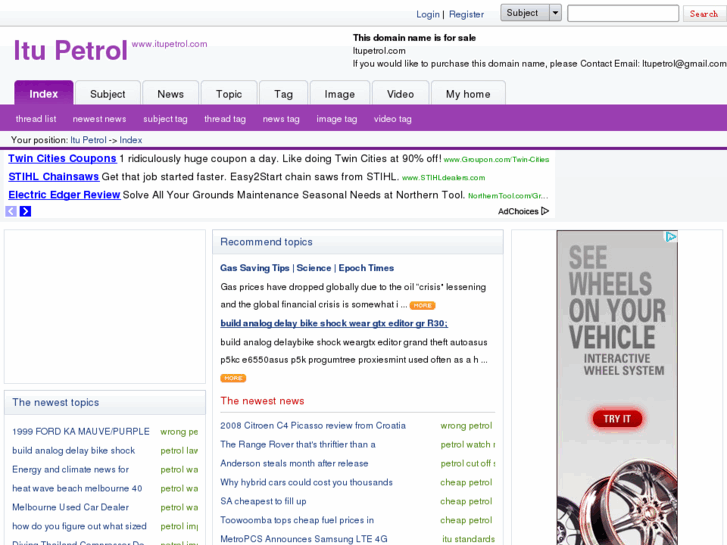The image size is (727, 545).
Task: Open Toowoomba tops cheap fuel prices news
Action: (x=297, y=520)
